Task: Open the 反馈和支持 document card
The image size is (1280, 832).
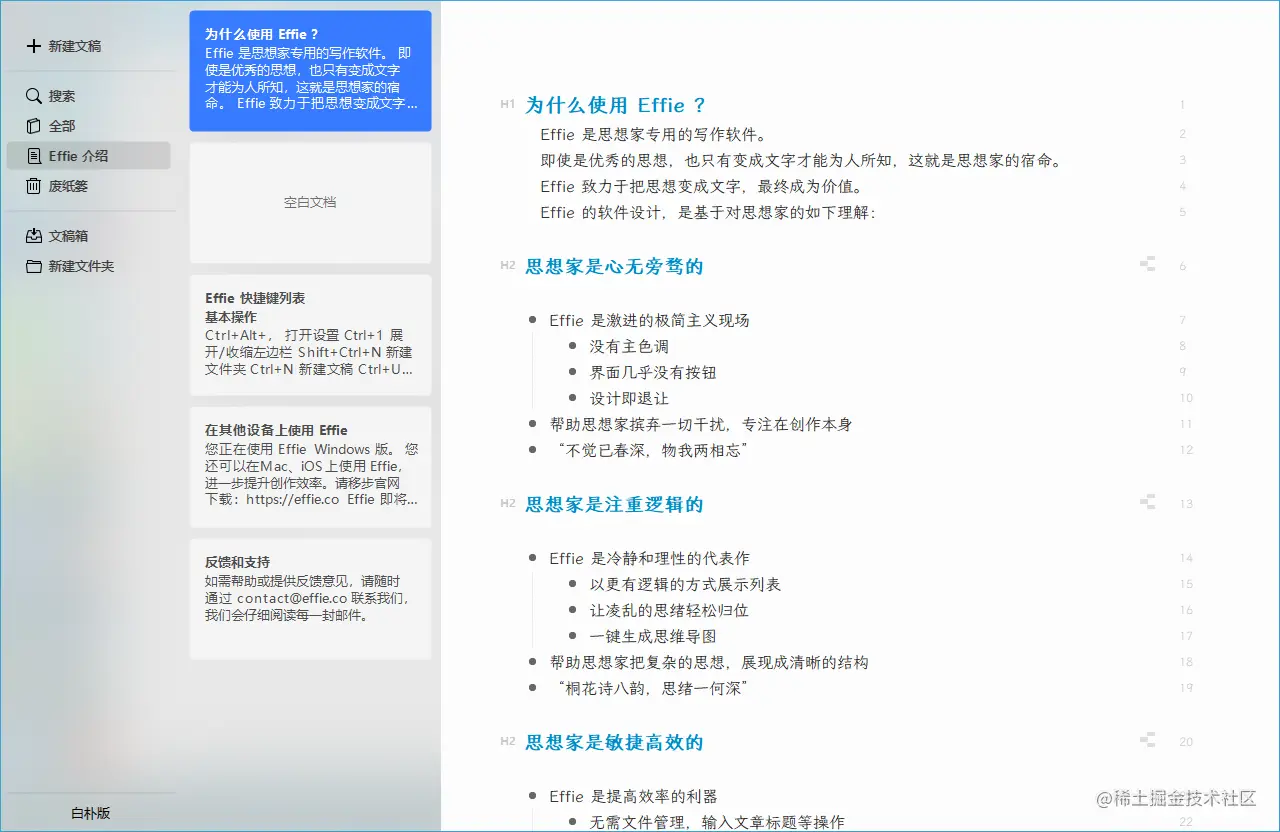Action: tap(310, 599)
